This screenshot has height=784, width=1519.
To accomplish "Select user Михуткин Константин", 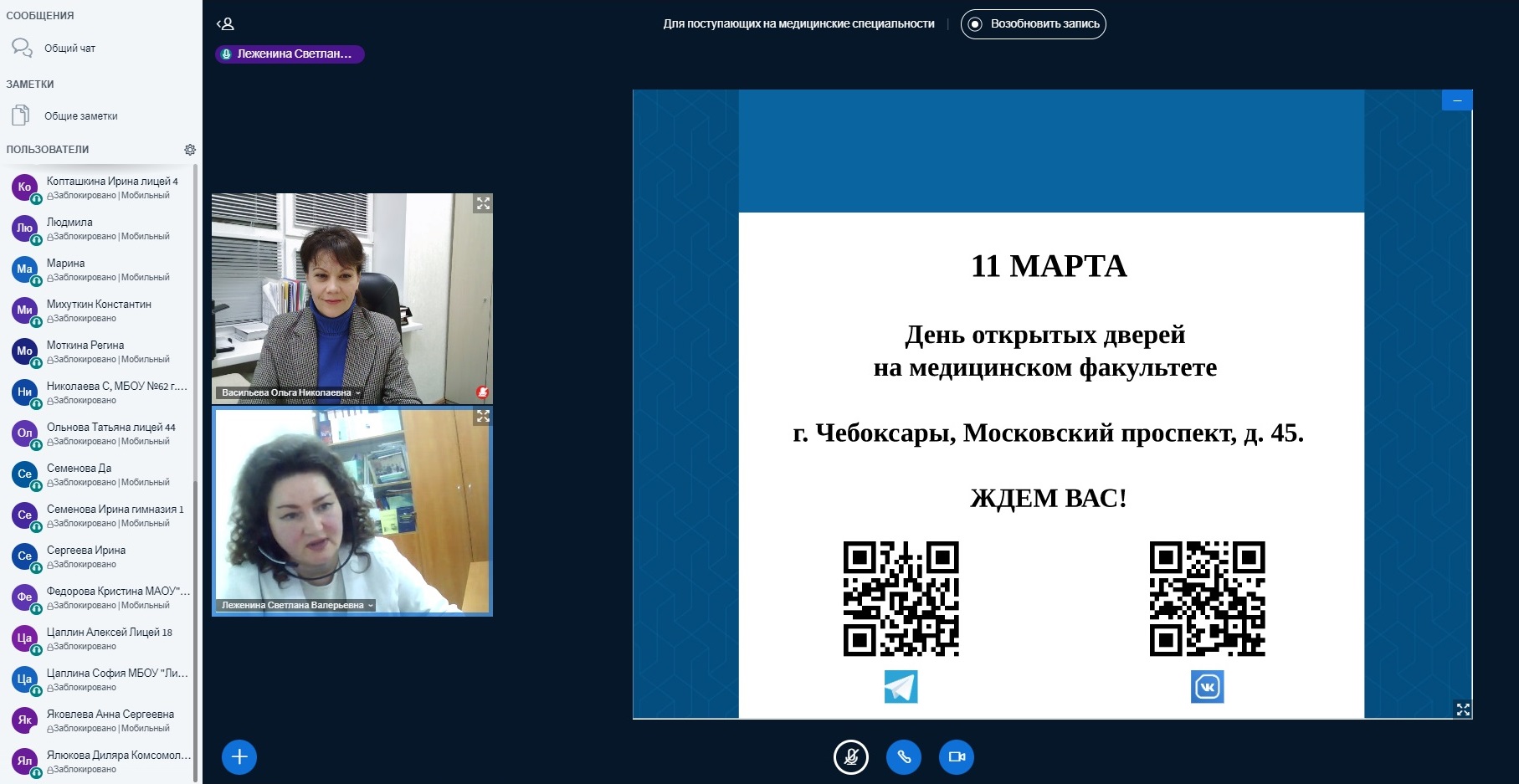I will click(x=99, y=310).
